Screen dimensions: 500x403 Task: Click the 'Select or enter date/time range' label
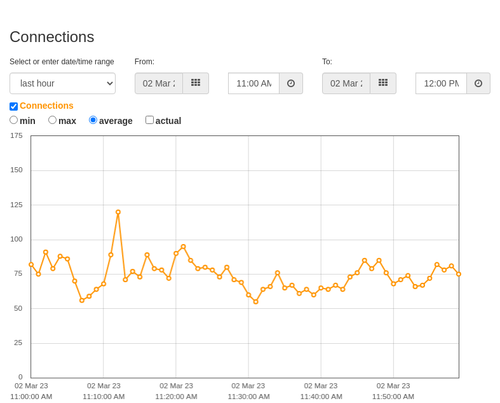(x=62, y=62)
